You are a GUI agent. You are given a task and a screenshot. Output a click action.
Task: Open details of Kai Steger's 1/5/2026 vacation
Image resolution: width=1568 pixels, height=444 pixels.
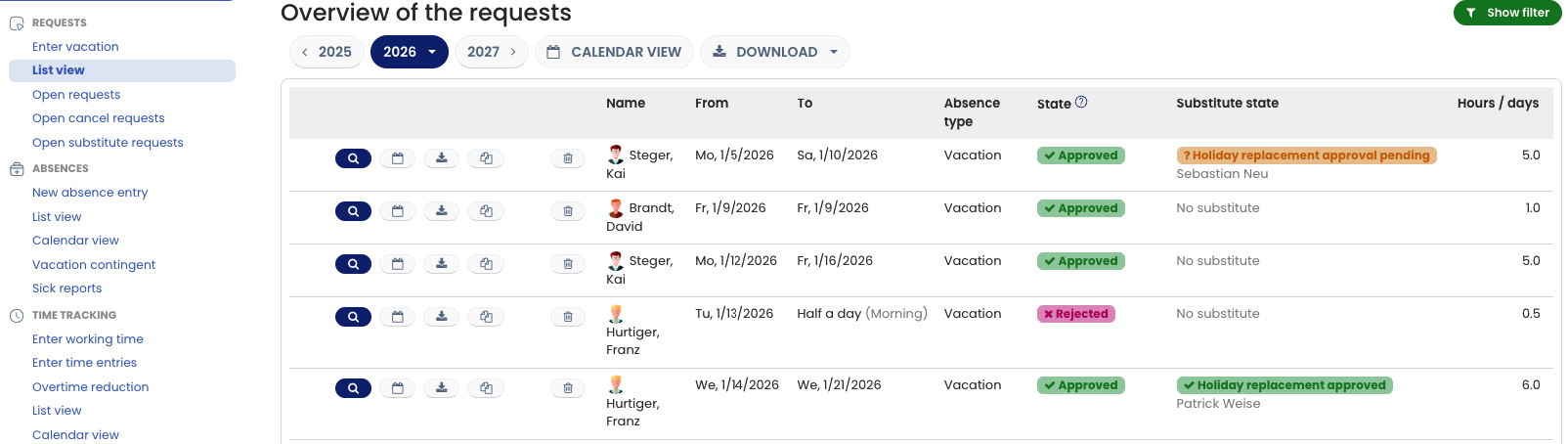pos(353,158)
